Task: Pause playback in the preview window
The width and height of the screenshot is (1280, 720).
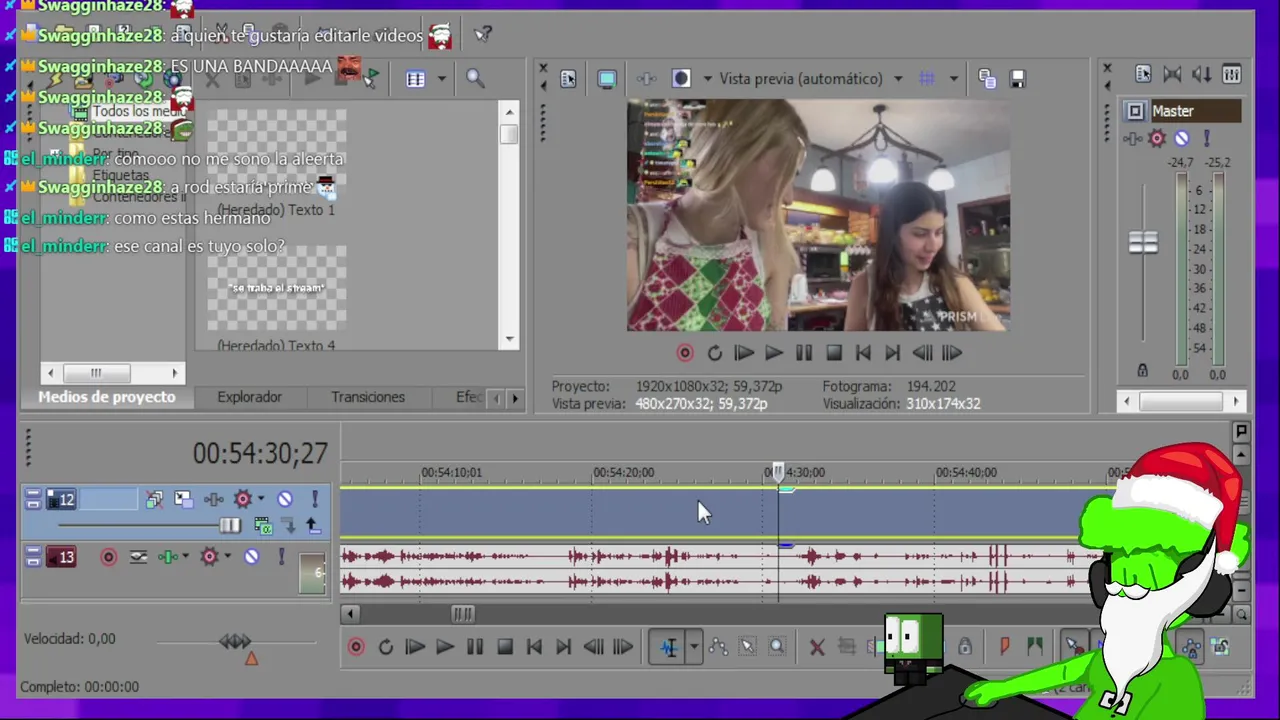Action: point(804,353)
